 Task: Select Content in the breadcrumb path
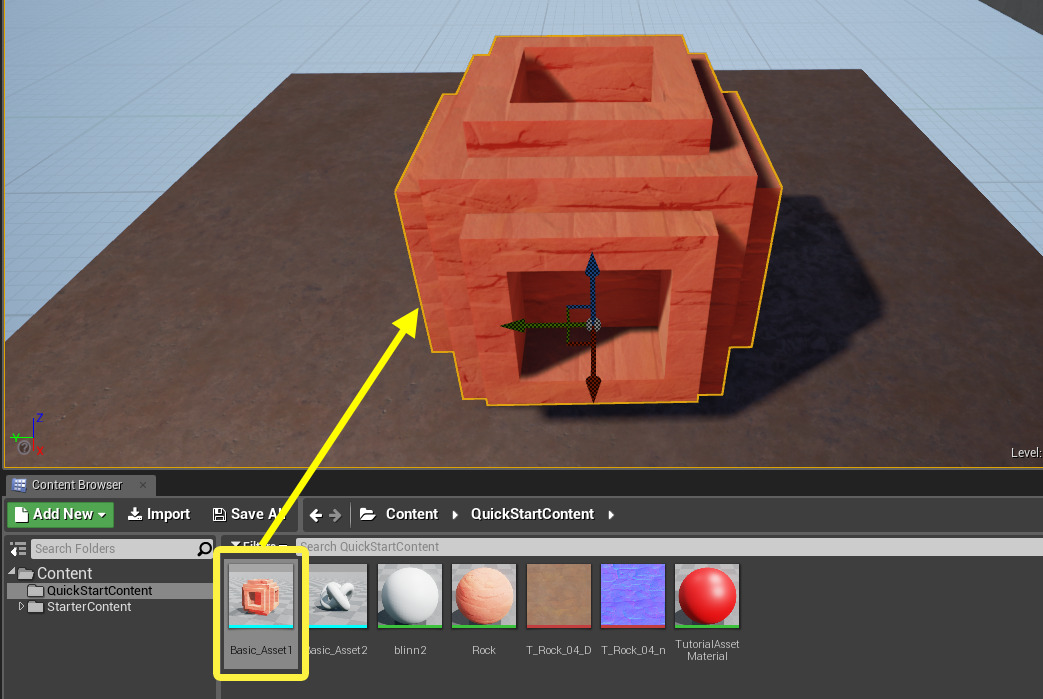pyautogui.click(x=411, y=513)
